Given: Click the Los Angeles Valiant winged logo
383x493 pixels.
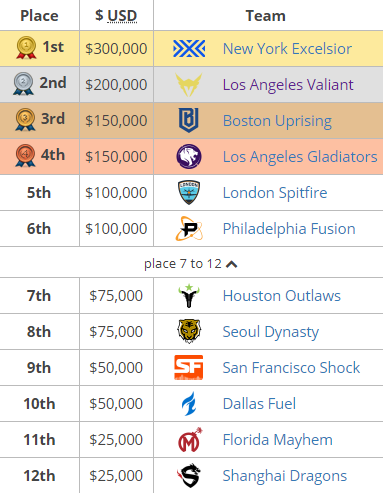Looking at the screenshot, I should point(189,85).
